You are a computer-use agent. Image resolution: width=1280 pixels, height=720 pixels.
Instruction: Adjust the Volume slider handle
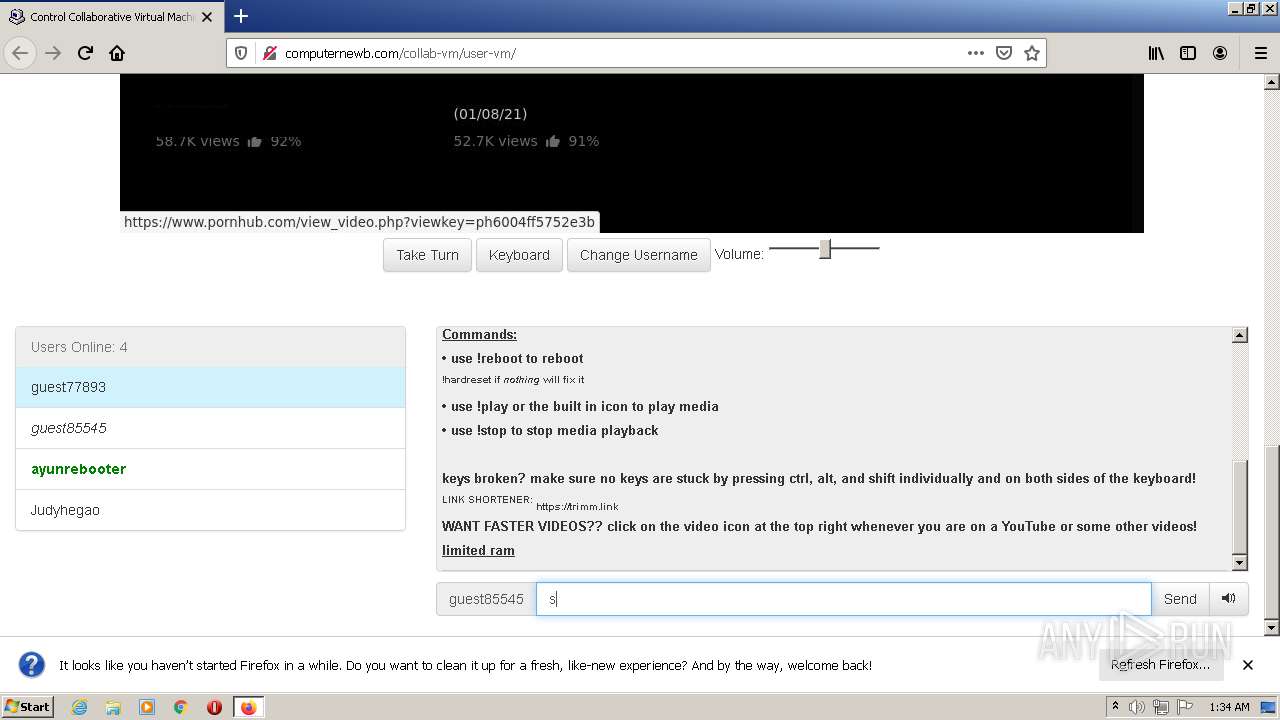coord(825,249)
